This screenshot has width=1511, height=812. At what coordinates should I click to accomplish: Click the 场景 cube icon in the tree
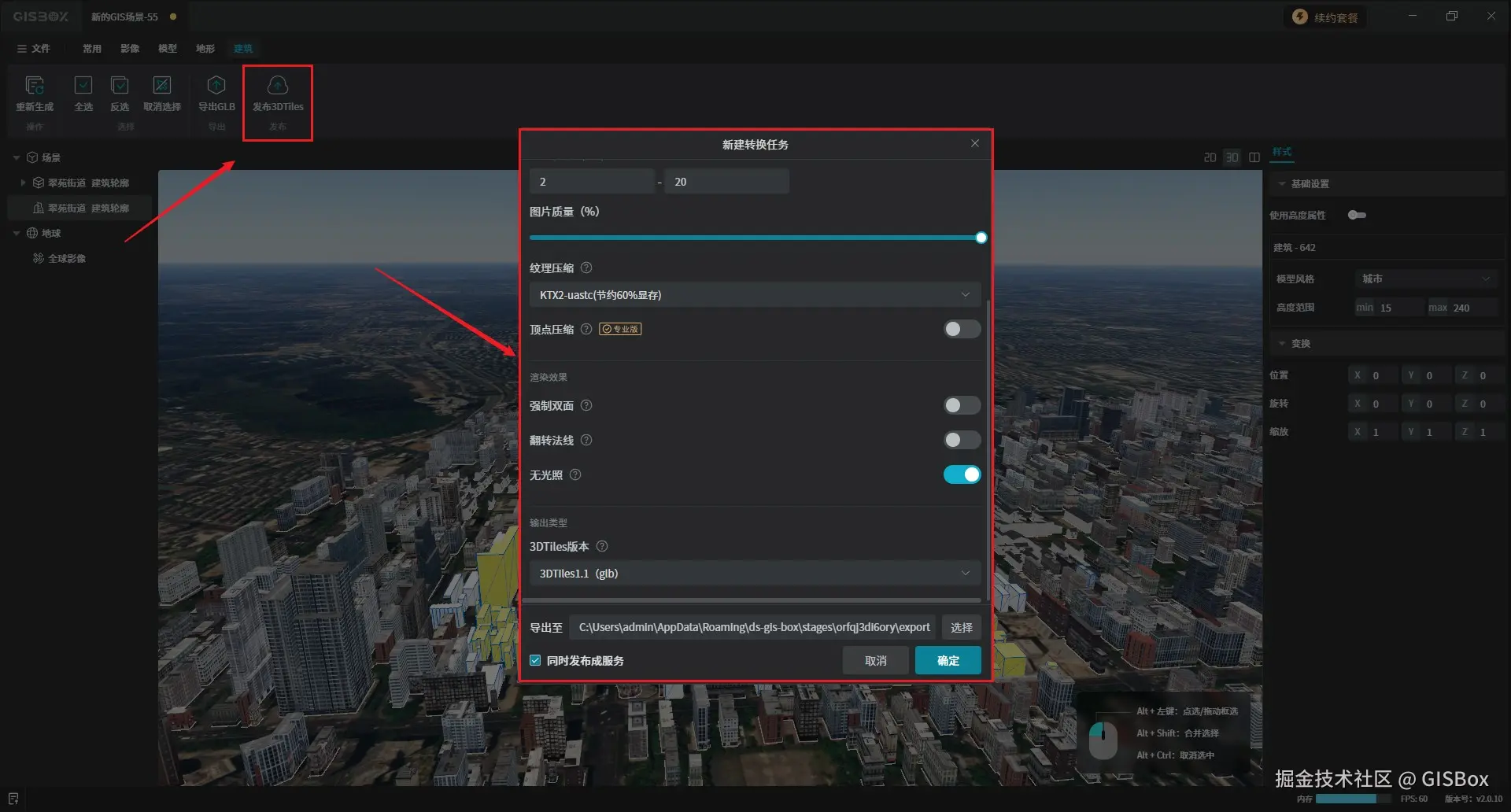(32, 158)
